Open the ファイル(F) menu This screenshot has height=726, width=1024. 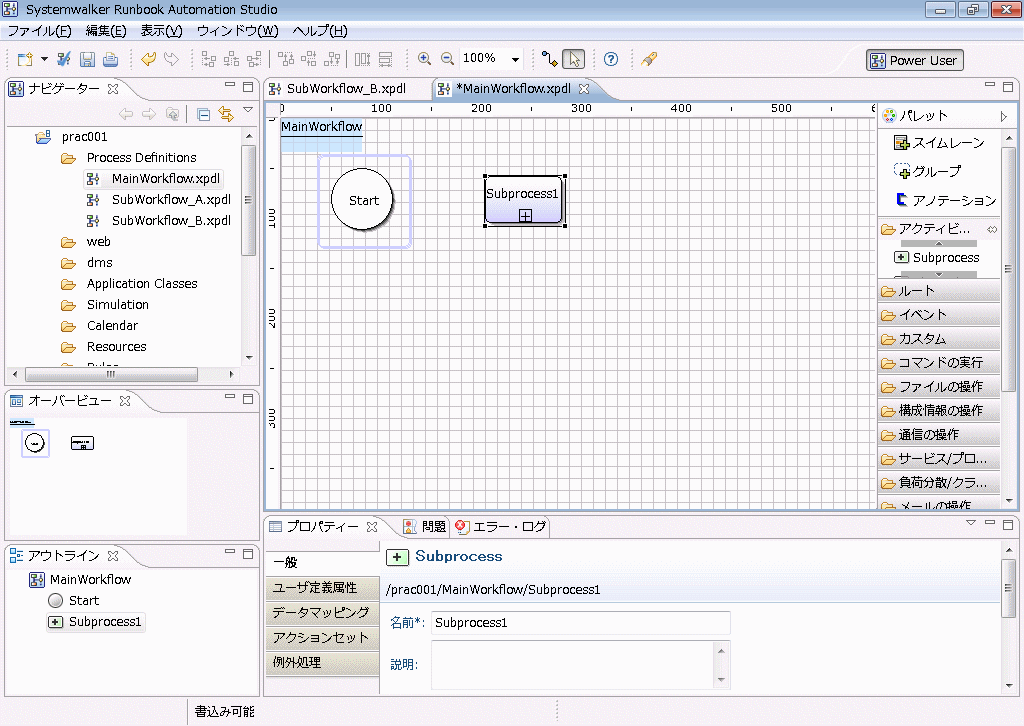click(39, 31)
